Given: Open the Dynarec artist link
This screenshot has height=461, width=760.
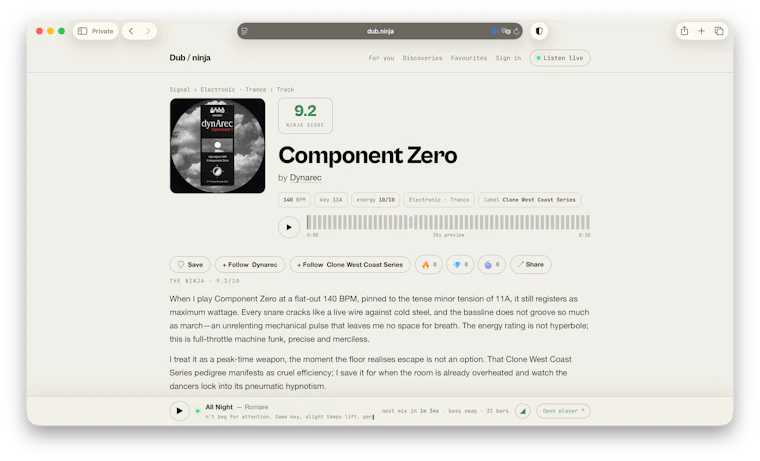Looking at the screenshot, I should click(x=305, y=178).
